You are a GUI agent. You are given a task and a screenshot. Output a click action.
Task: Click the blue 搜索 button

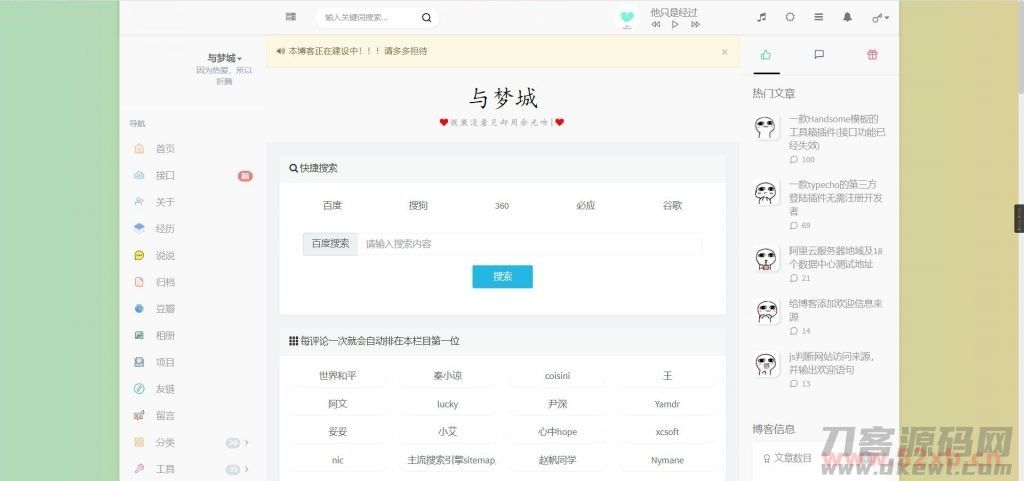point(503,277)
